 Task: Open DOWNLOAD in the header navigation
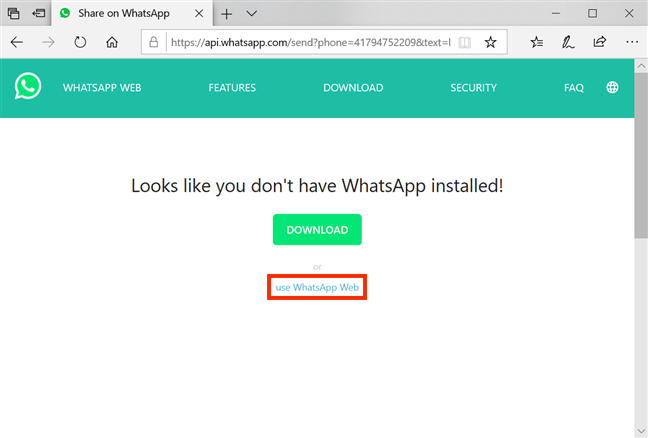353,88
